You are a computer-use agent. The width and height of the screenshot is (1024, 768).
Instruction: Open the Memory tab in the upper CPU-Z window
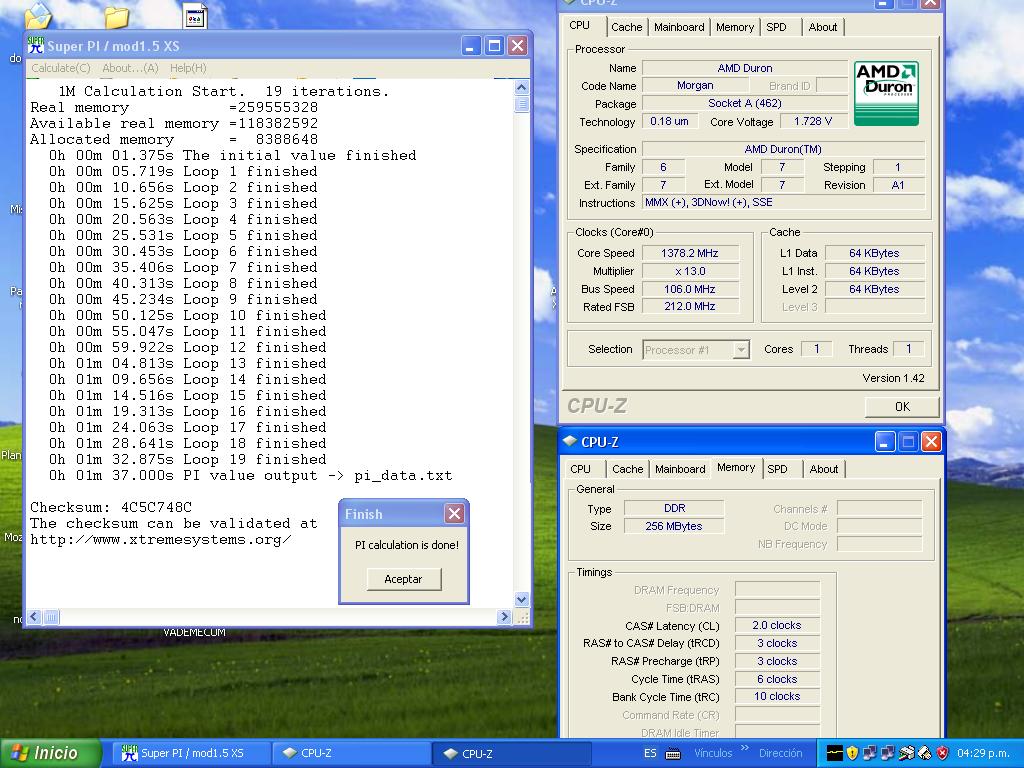pos(735,27)
